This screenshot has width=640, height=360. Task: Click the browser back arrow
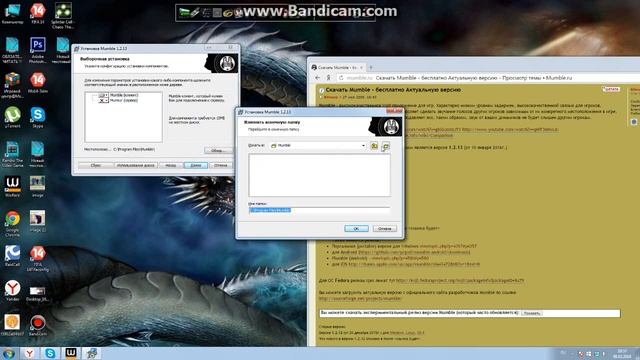pyautogui.click(x=318, y=78)
